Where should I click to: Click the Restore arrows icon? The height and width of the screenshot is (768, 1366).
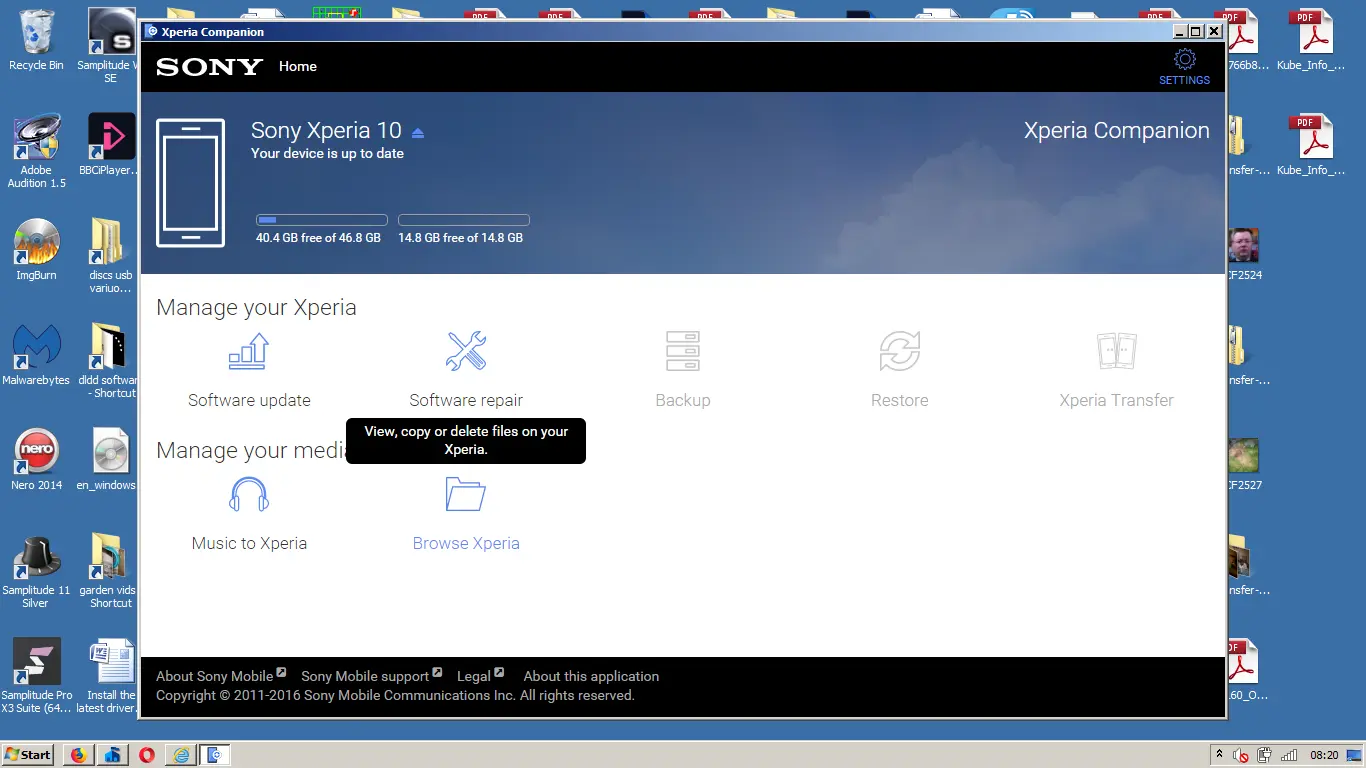[x=899, y=352]
